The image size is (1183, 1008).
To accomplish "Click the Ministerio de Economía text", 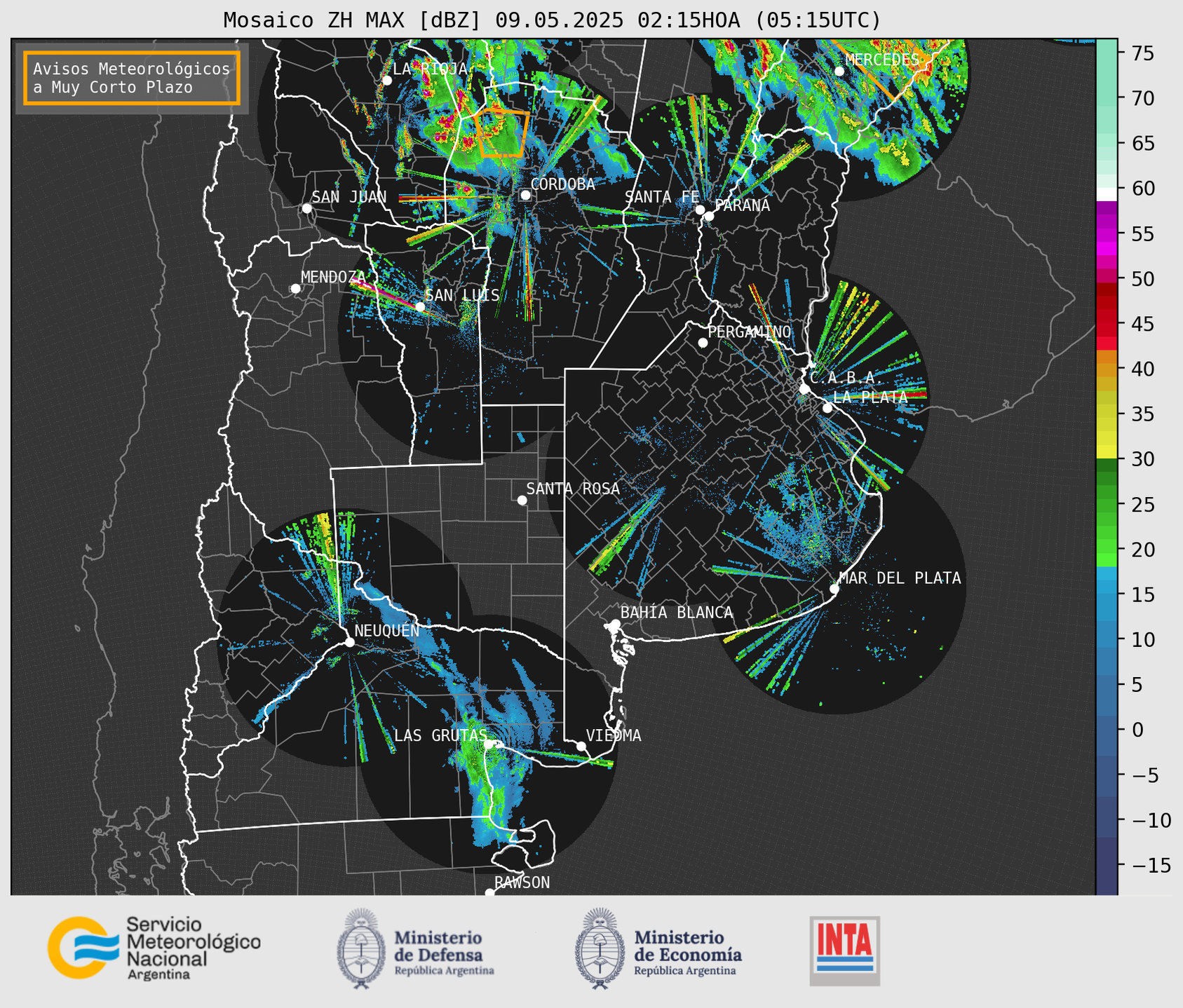I will click(688, 951).
